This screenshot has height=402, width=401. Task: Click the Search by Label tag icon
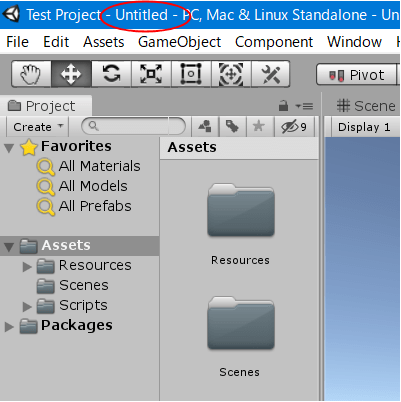tap(232, 126)
